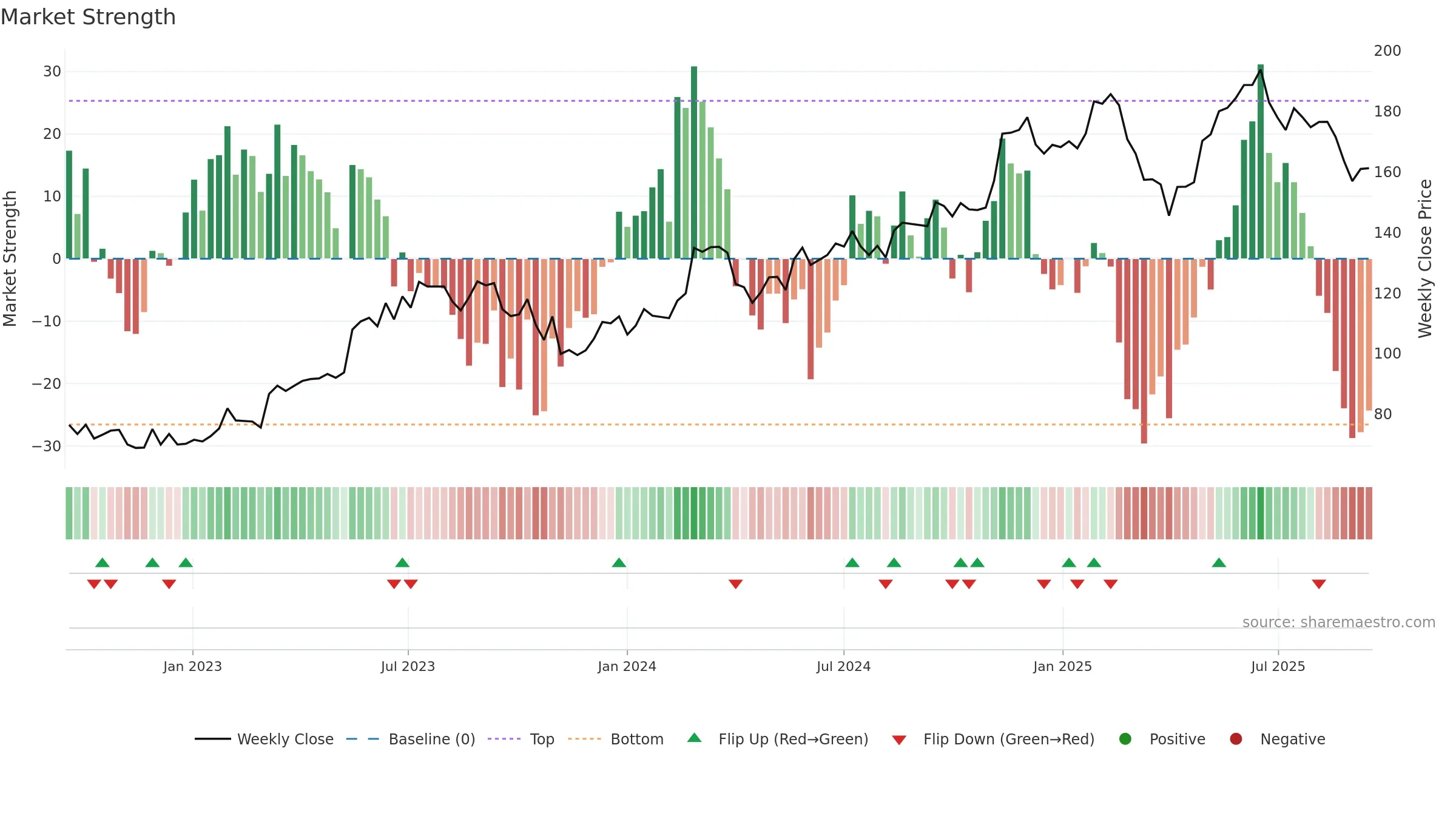Click the purple dotted Top threshold line on chart
This screenshot has height=819, width=1456.
coord(719,101)
